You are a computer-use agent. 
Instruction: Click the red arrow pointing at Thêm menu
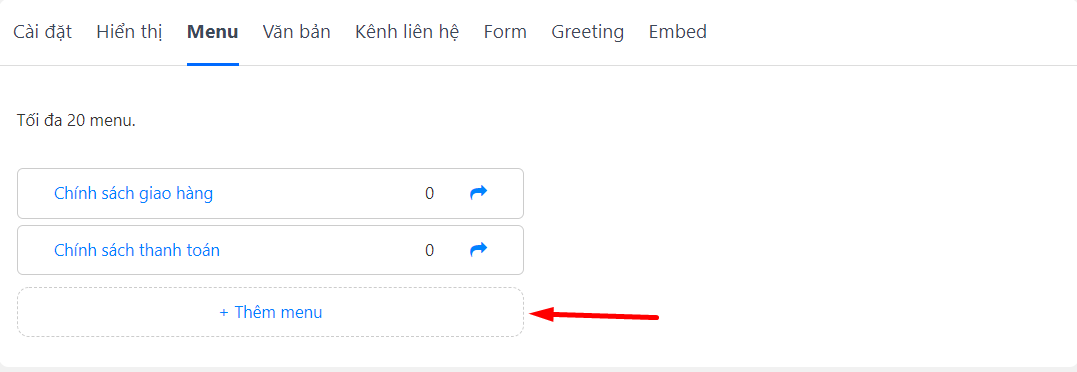pyautogui.click(x=595, y=315)
